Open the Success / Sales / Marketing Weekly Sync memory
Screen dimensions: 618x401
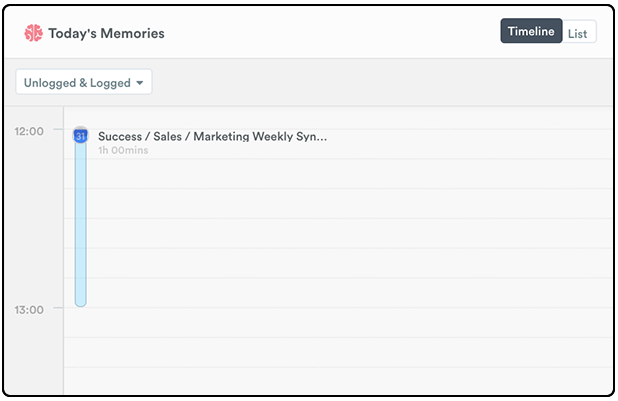(x=212, y=136)
